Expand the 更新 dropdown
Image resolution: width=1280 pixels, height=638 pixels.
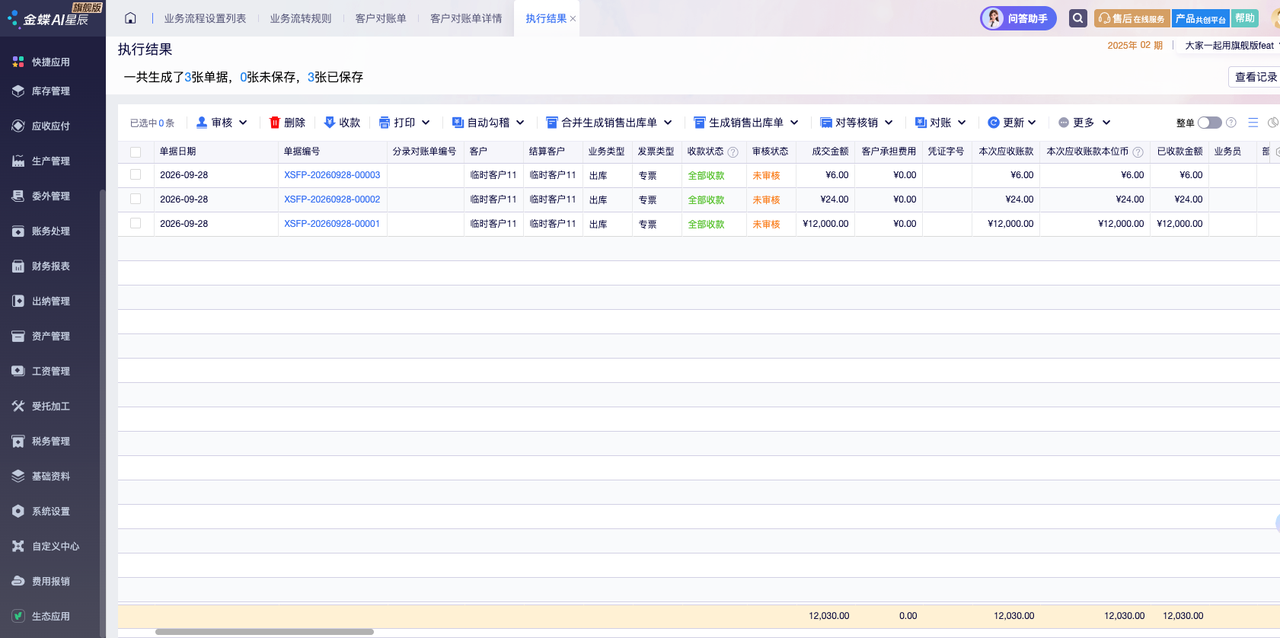[1033, 122]
